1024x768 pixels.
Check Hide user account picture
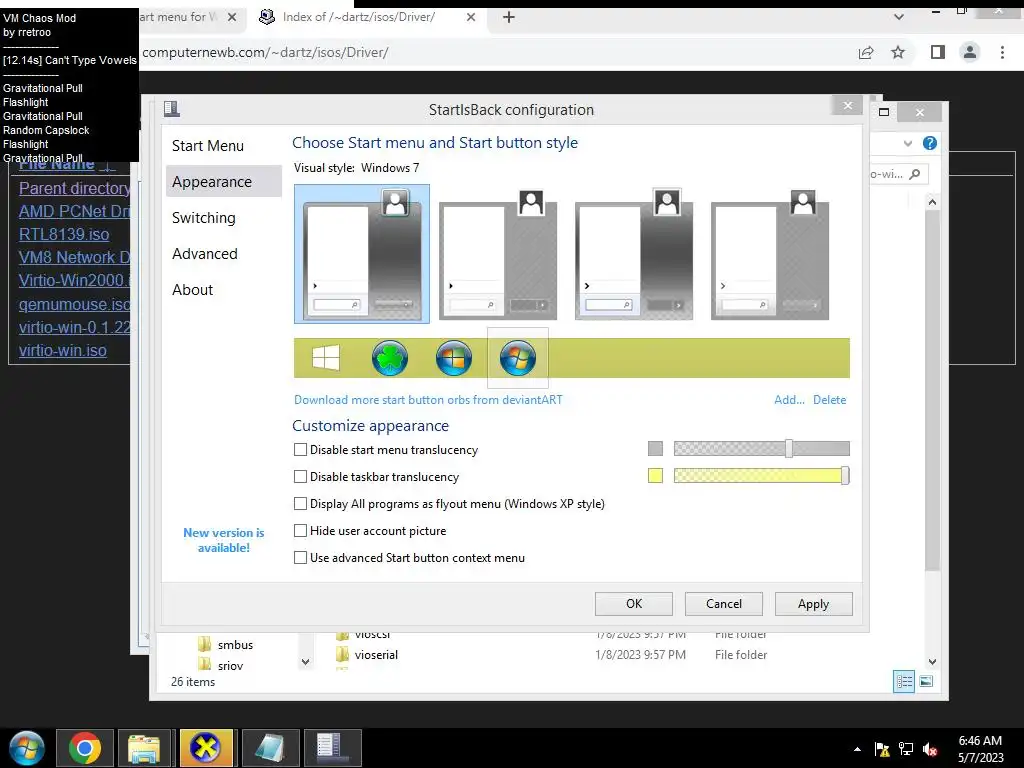pos(300,530)
